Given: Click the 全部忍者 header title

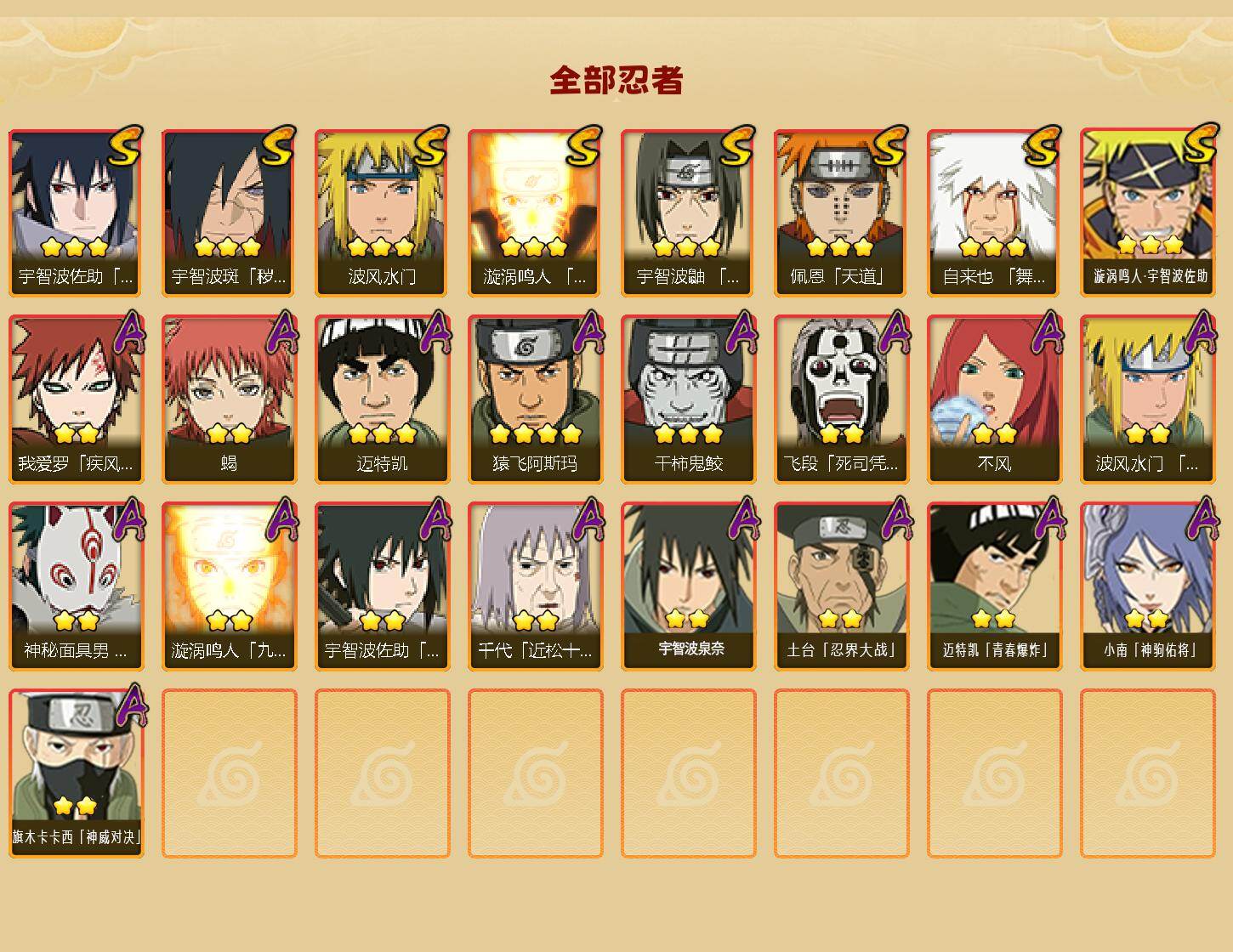Looking at the screenshot, I should [x=616, y=81].
